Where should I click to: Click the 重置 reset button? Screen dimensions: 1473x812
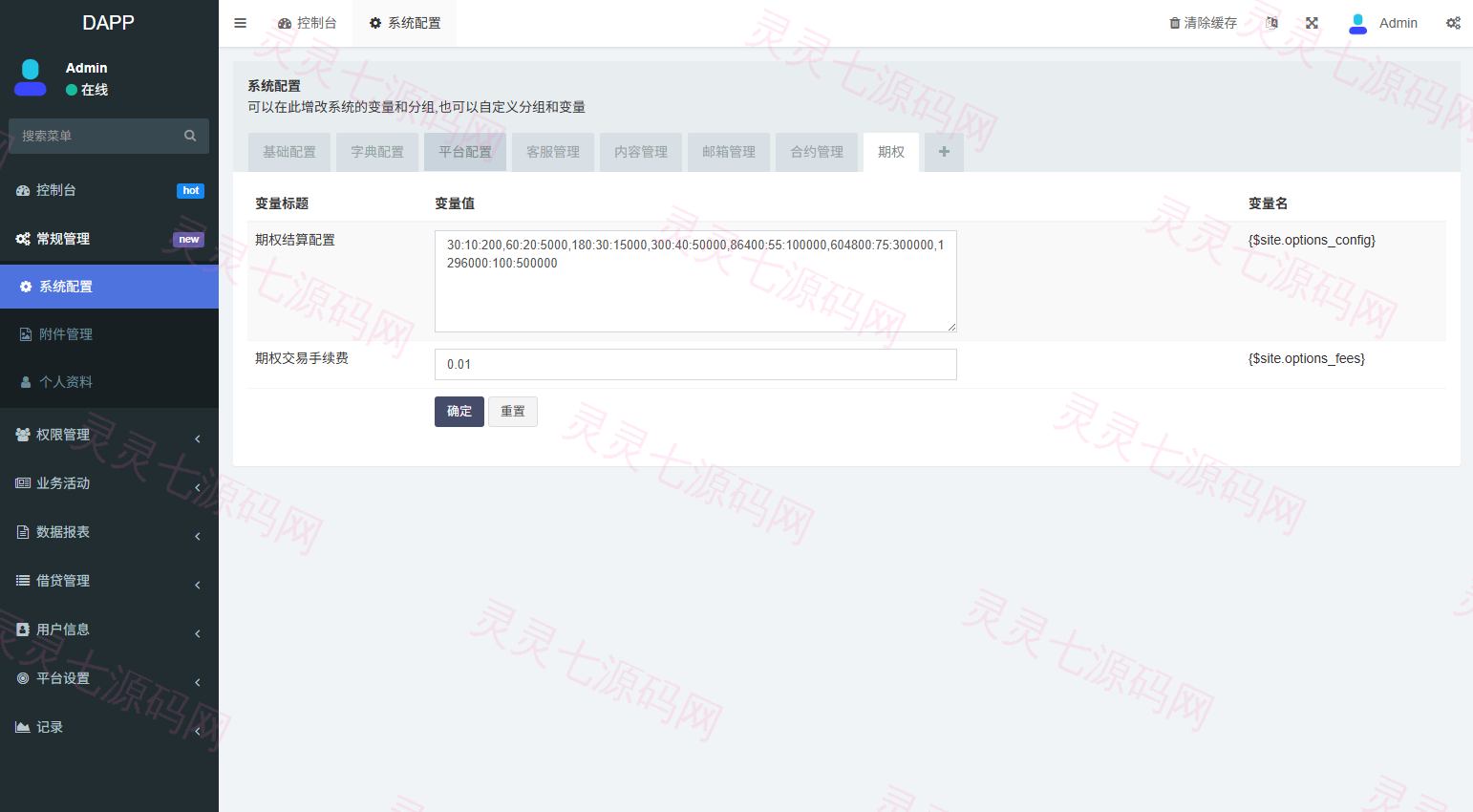[x=513, y=412]
